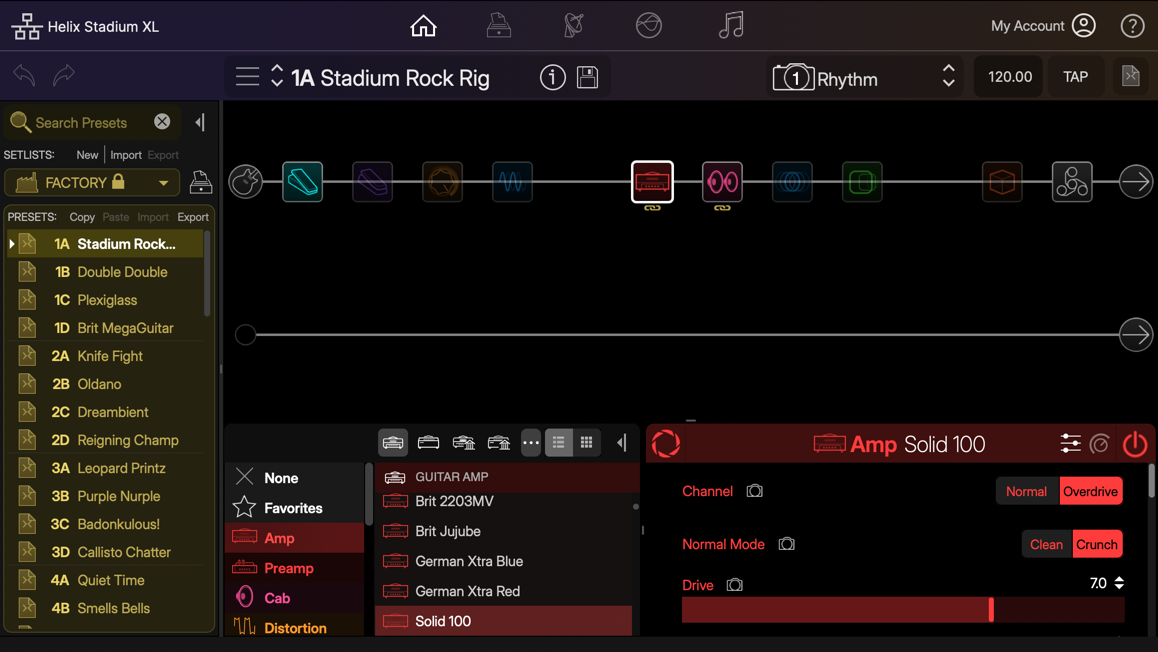Viewport: 1158px width, 652px height.
Task: Open the music note icon page
Action: coord(731,26)
